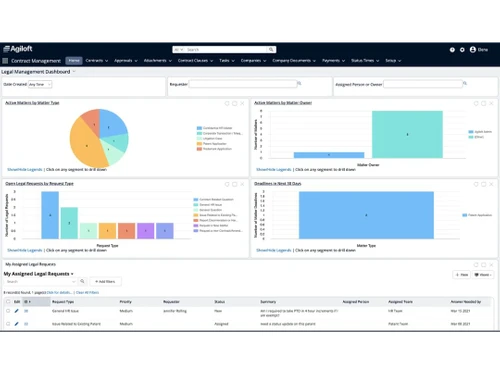The height and width of the screenshot is (375, 500).
Task: Check the General HR Issue row checkbox
Action: pos(8,311)
